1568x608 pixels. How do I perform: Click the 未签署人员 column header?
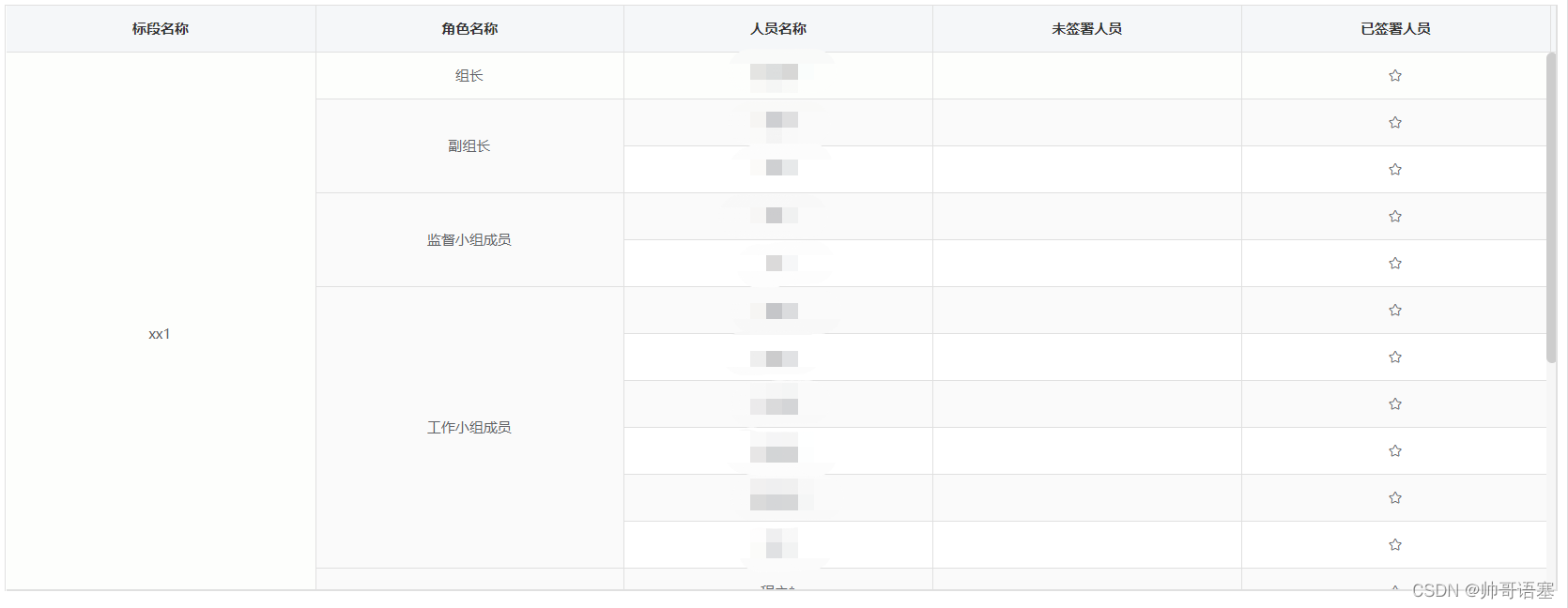pyautogui.click(x=1086, y=28)
